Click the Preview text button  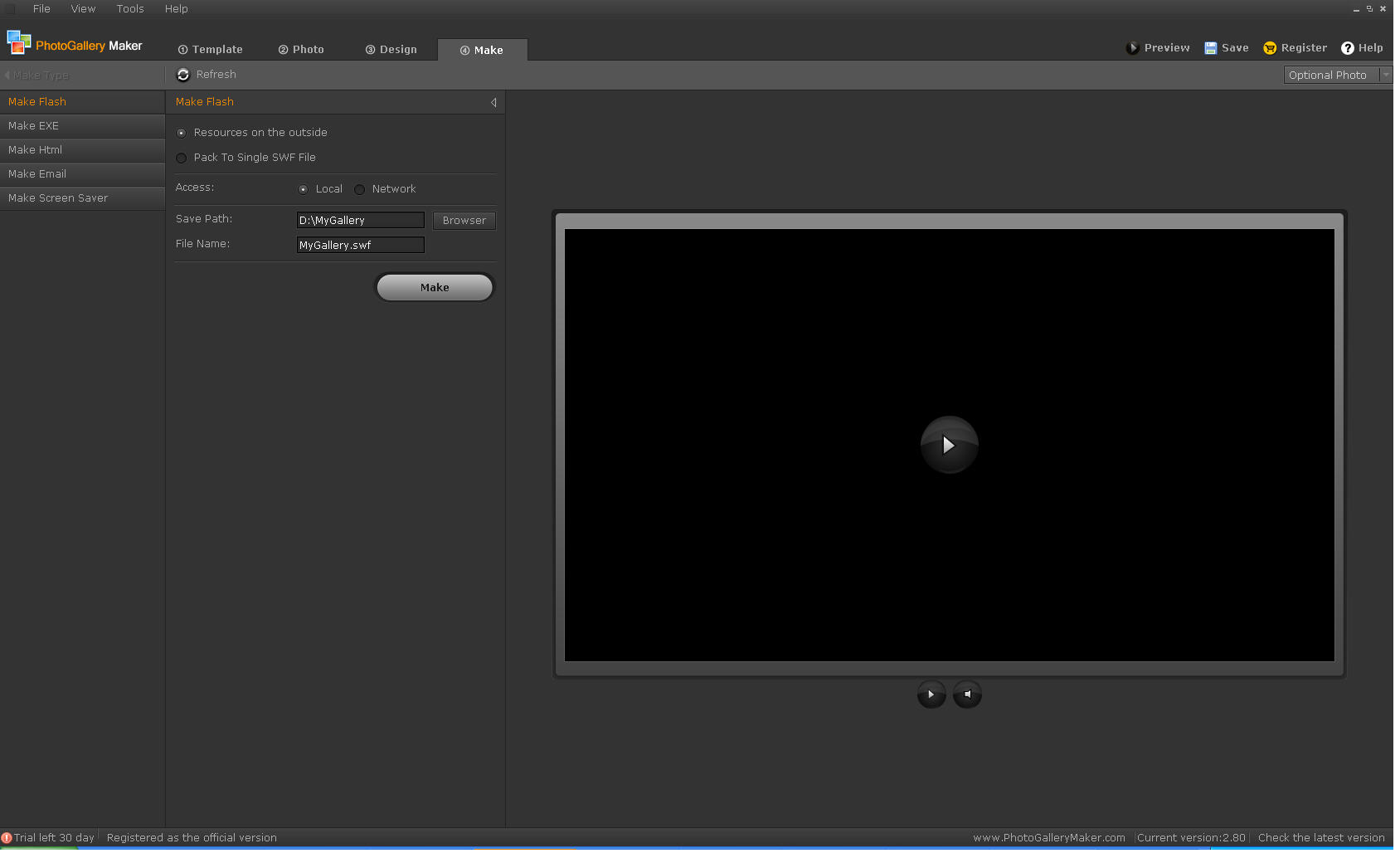(x=1167, y=48)
